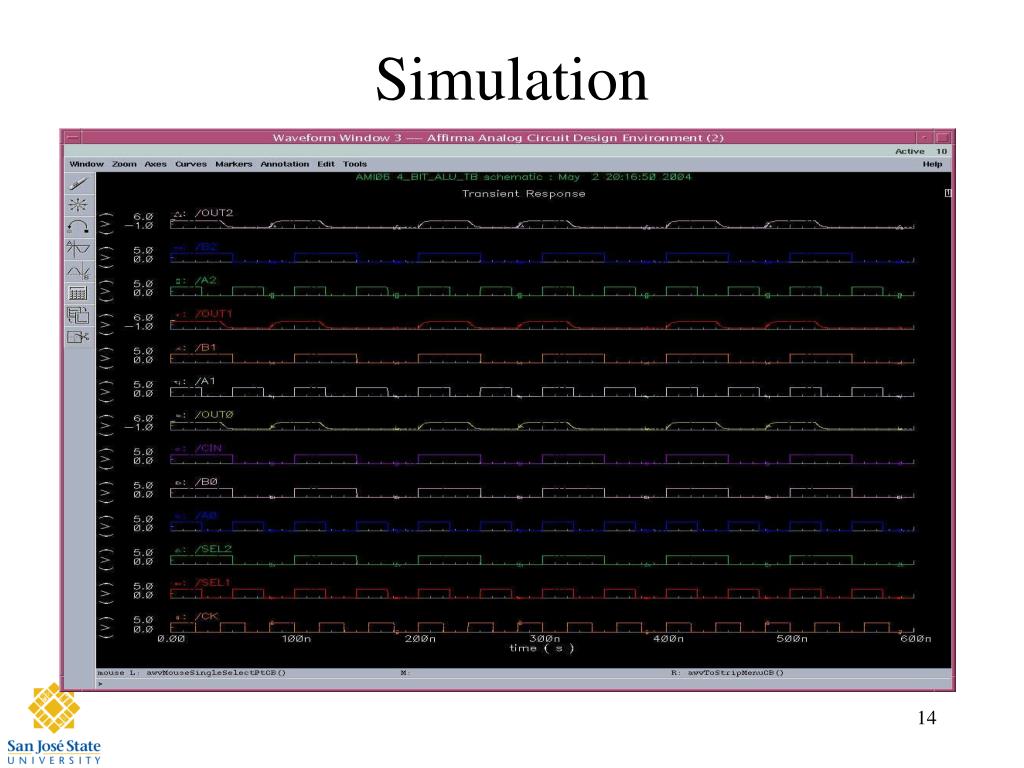
Task: Click the (V) axis unit beside /OUT2
Action: [106, 221]
